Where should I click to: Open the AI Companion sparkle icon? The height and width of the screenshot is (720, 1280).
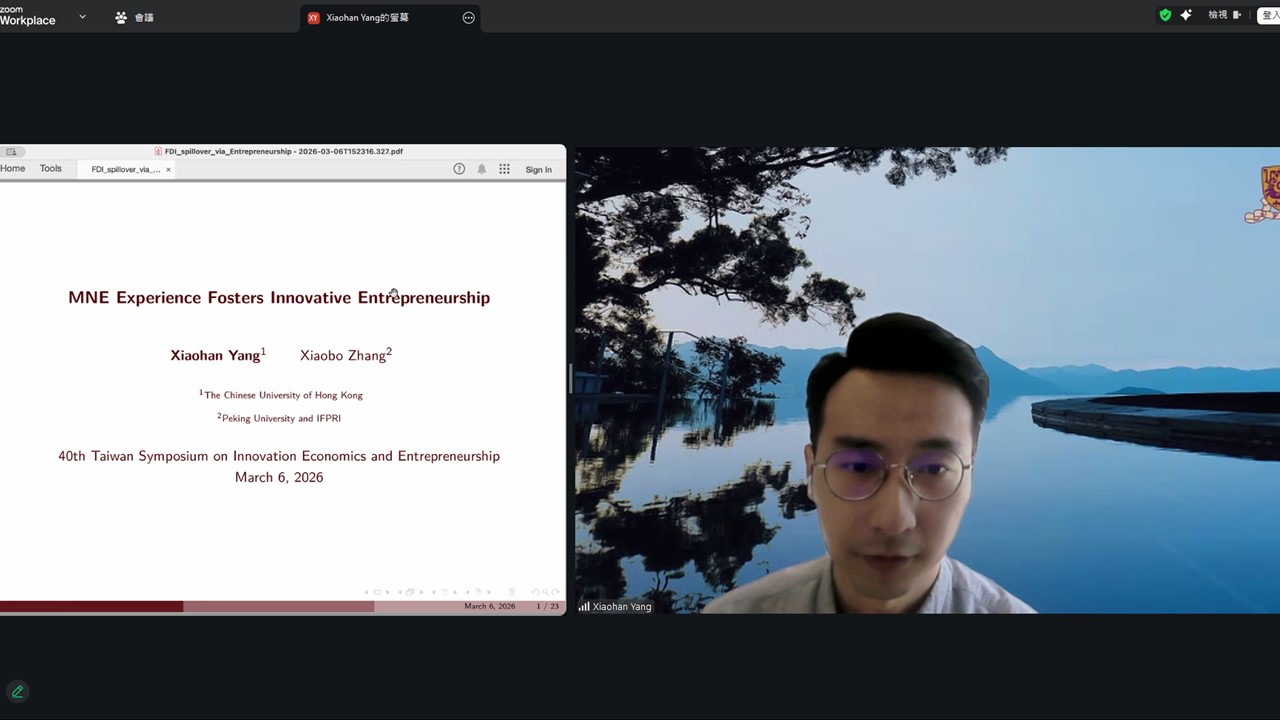point(1186,15)
